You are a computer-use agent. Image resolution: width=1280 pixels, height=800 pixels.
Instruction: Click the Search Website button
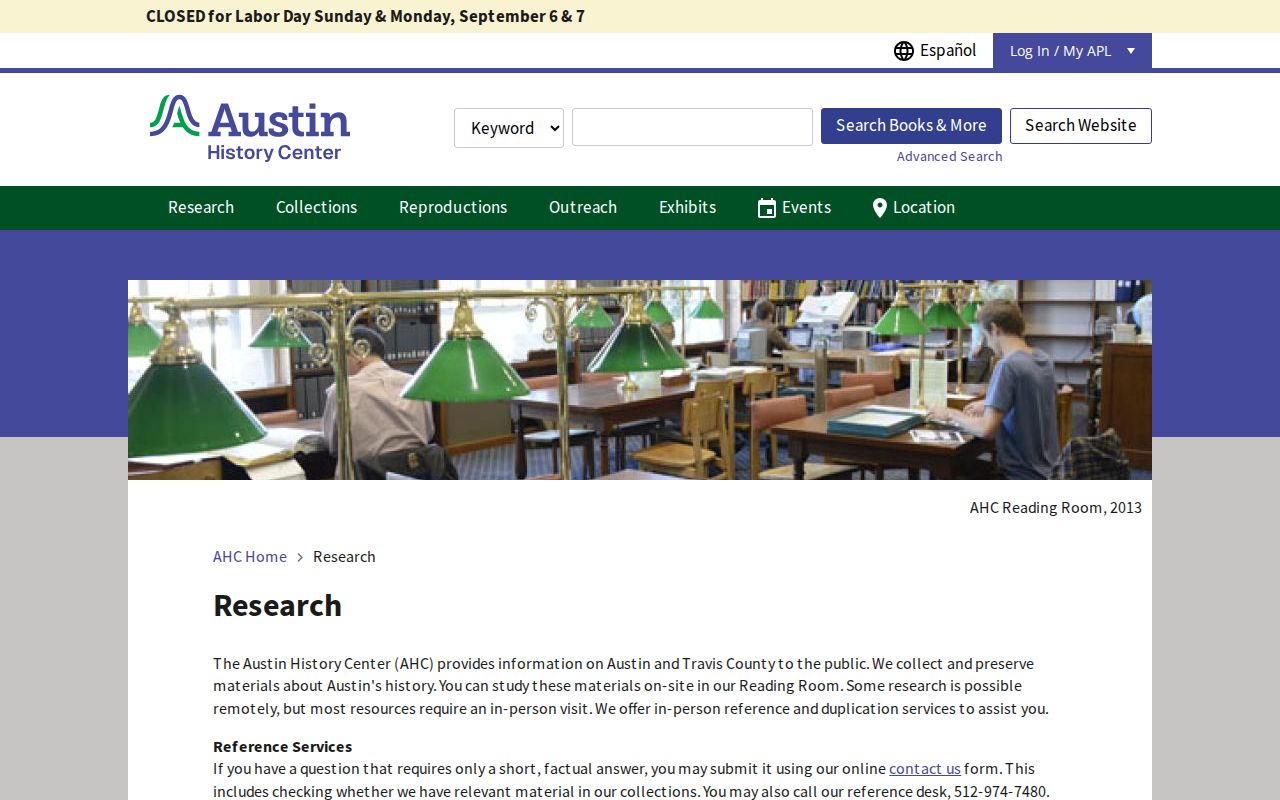point(1081,126)
